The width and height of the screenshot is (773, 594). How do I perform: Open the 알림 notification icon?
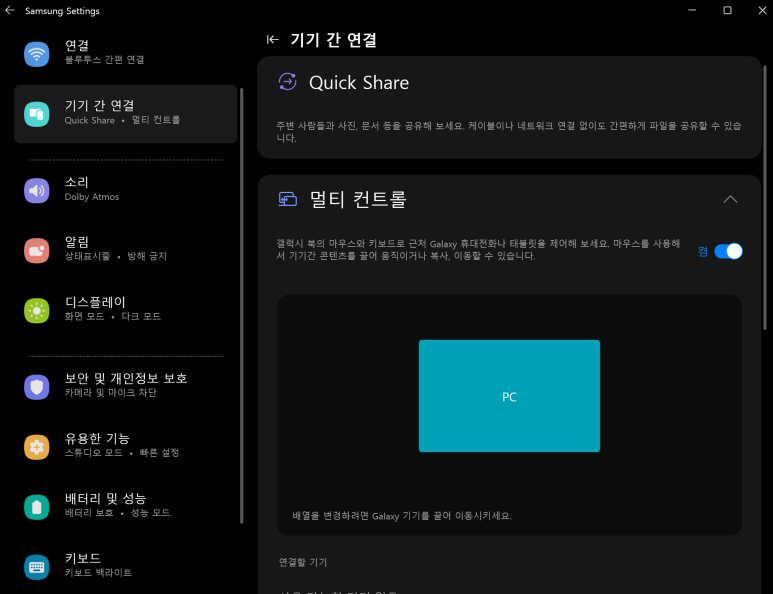(36, 250)
